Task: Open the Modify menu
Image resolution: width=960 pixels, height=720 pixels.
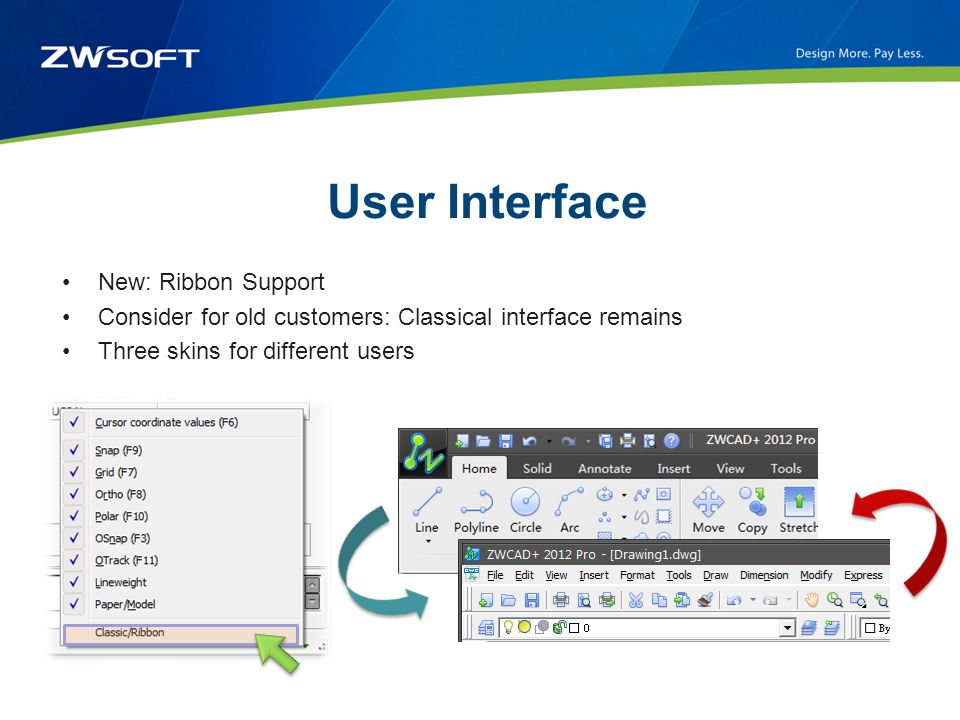Action: 816,576
